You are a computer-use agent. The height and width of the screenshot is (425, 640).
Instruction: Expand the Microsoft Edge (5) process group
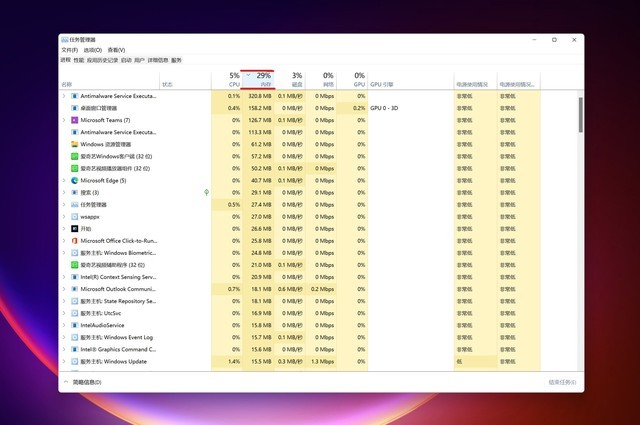[x=64, y=180]
